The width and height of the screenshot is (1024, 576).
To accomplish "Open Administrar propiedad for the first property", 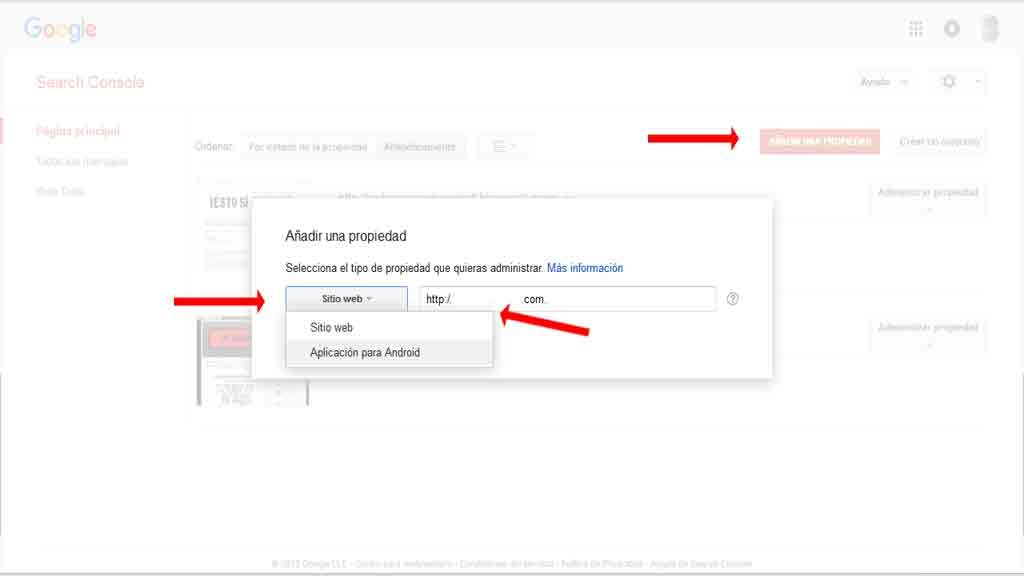I will 927,199.
